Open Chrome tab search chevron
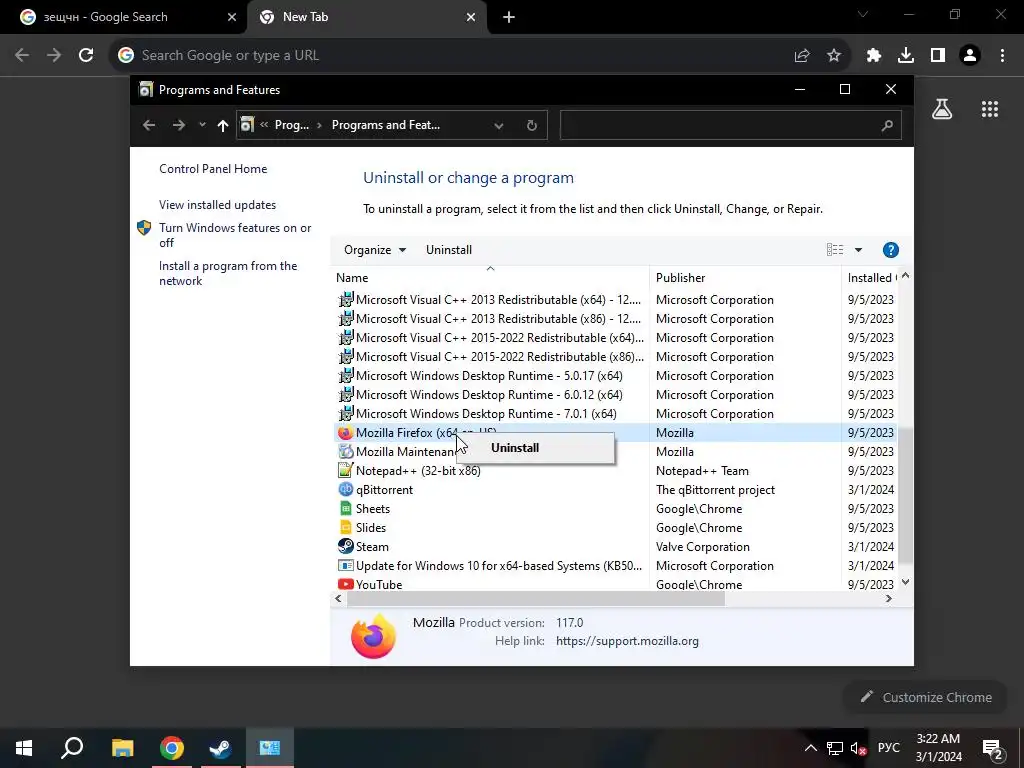Screen dimensions: 1024x768 [x=863, y=14]
